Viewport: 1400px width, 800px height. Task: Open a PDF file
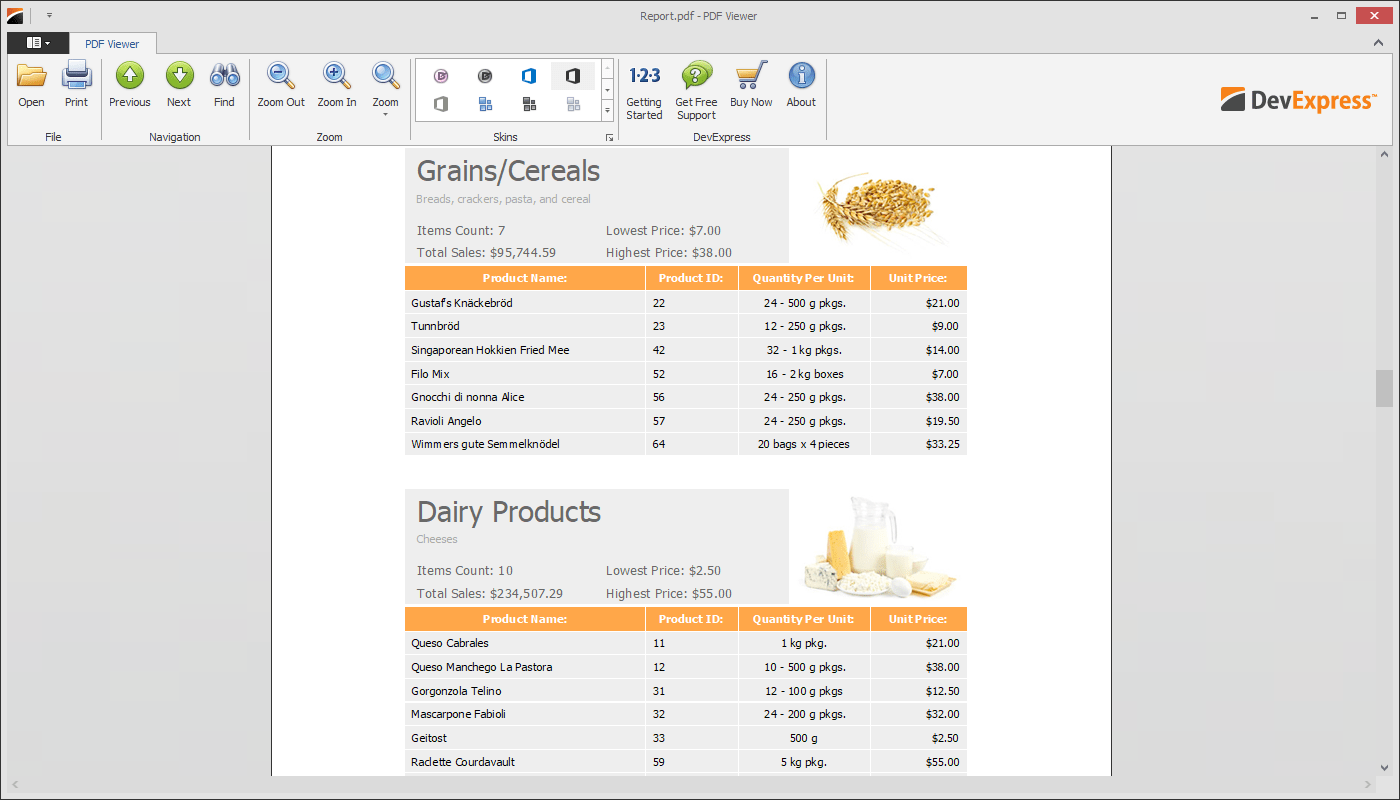pyautogui.click(x=31, y=85)
